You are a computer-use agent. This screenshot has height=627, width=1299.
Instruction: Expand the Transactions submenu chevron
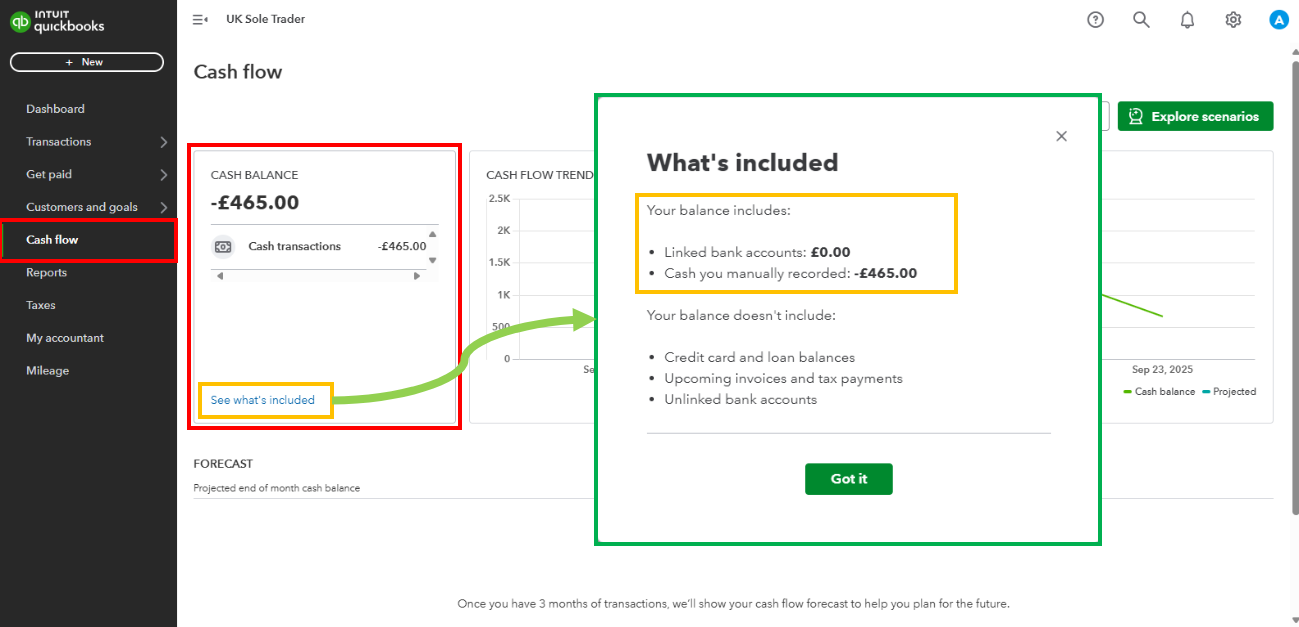pos(164,142)
